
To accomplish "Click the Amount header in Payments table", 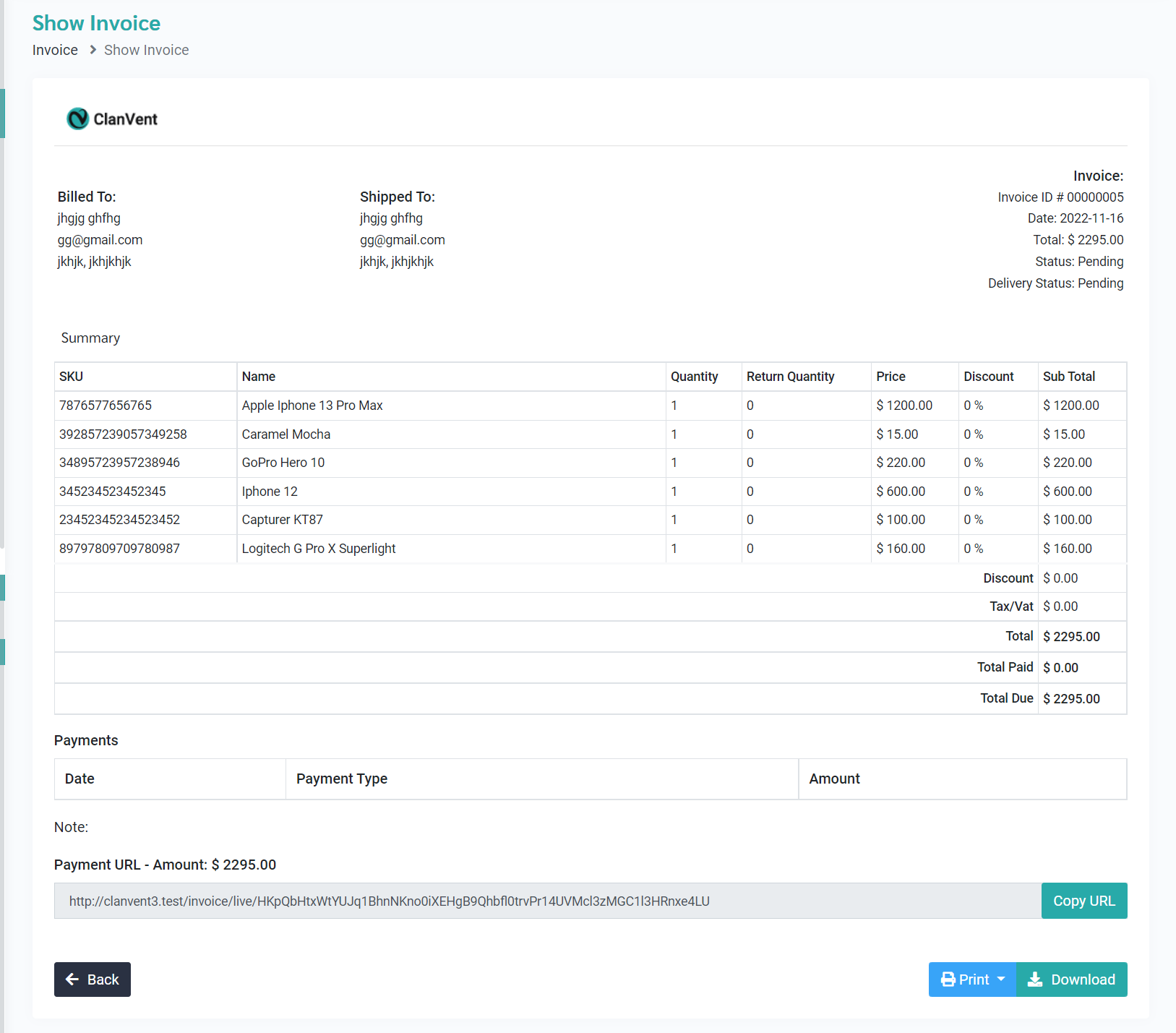I will (x=834, y=779).
